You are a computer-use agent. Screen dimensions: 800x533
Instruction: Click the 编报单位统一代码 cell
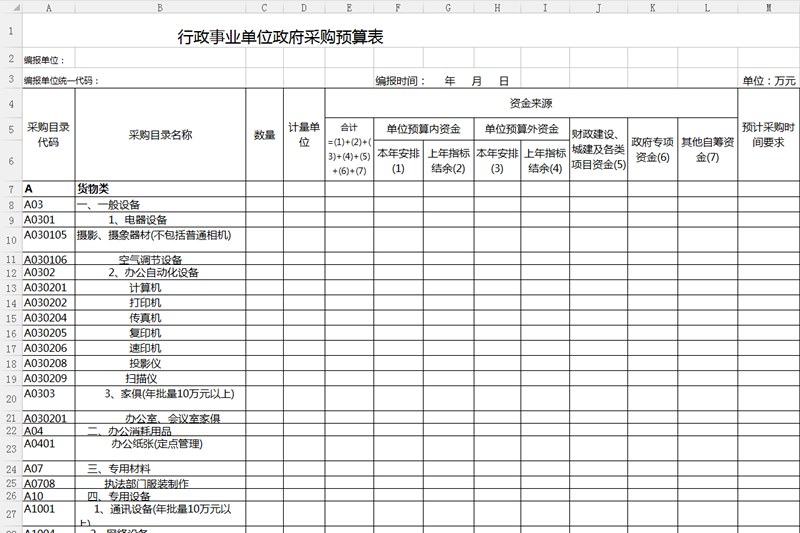pos(62,81)
